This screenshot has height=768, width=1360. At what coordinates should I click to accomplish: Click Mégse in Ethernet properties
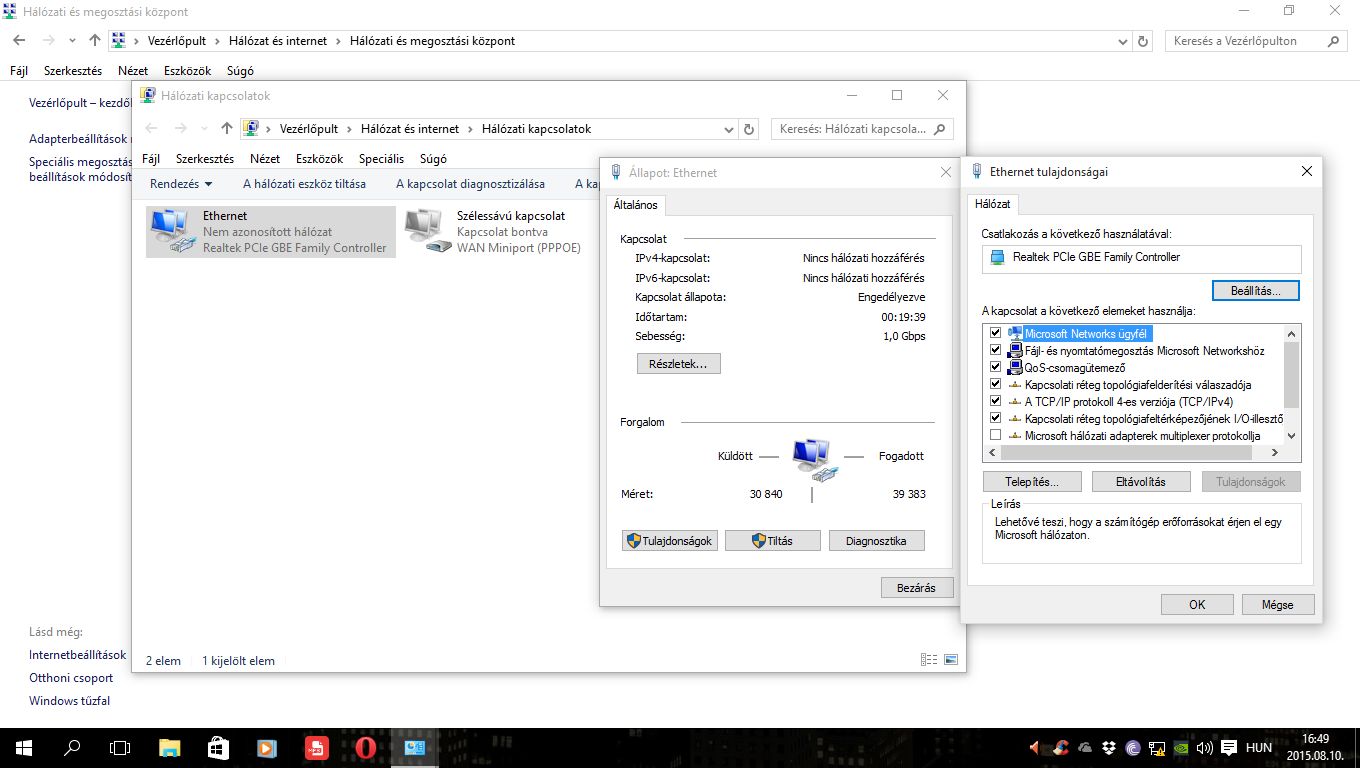coord(1277,605)
